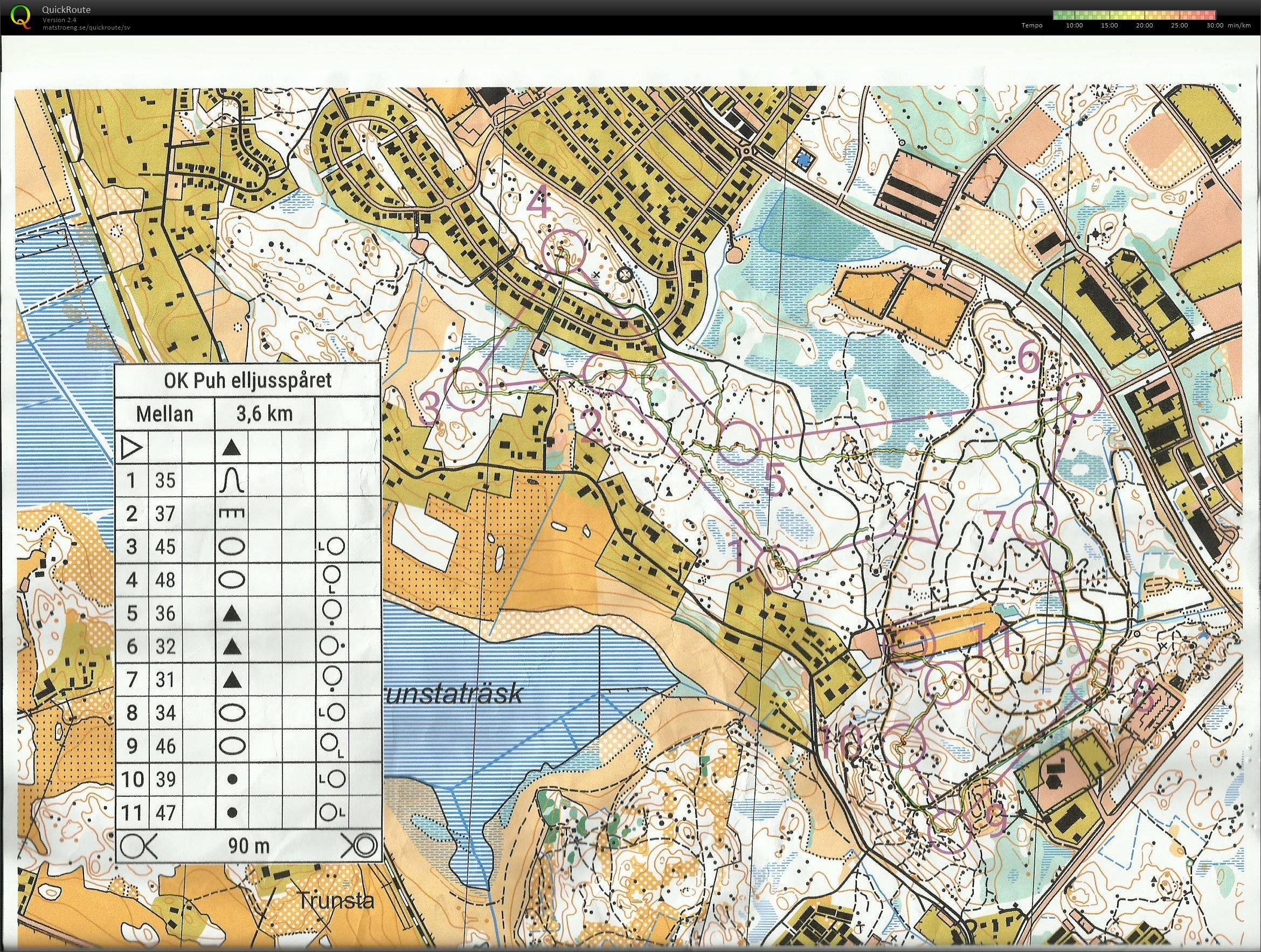
Task: Click the '3,6 km' course length cell
Action: pos(264,413)
